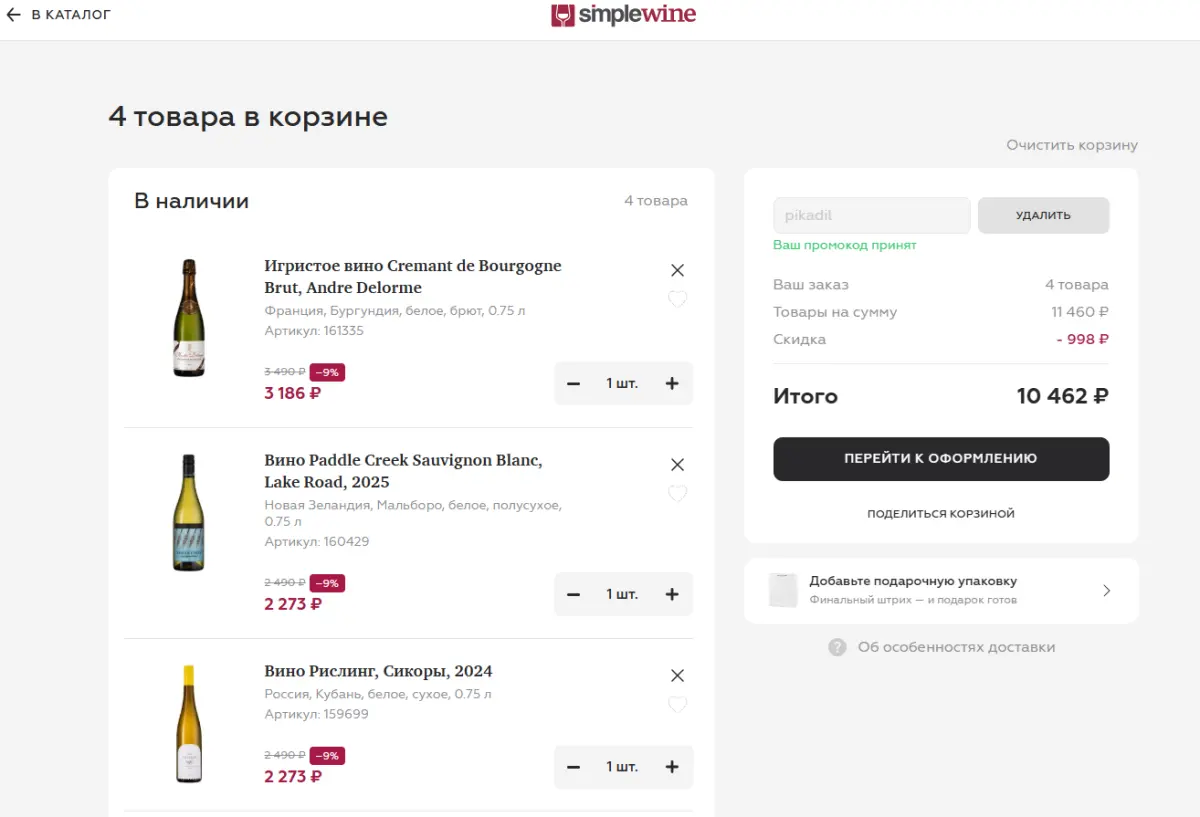Toggle heart on Рислинг Сикоры wine

(677, 704)
